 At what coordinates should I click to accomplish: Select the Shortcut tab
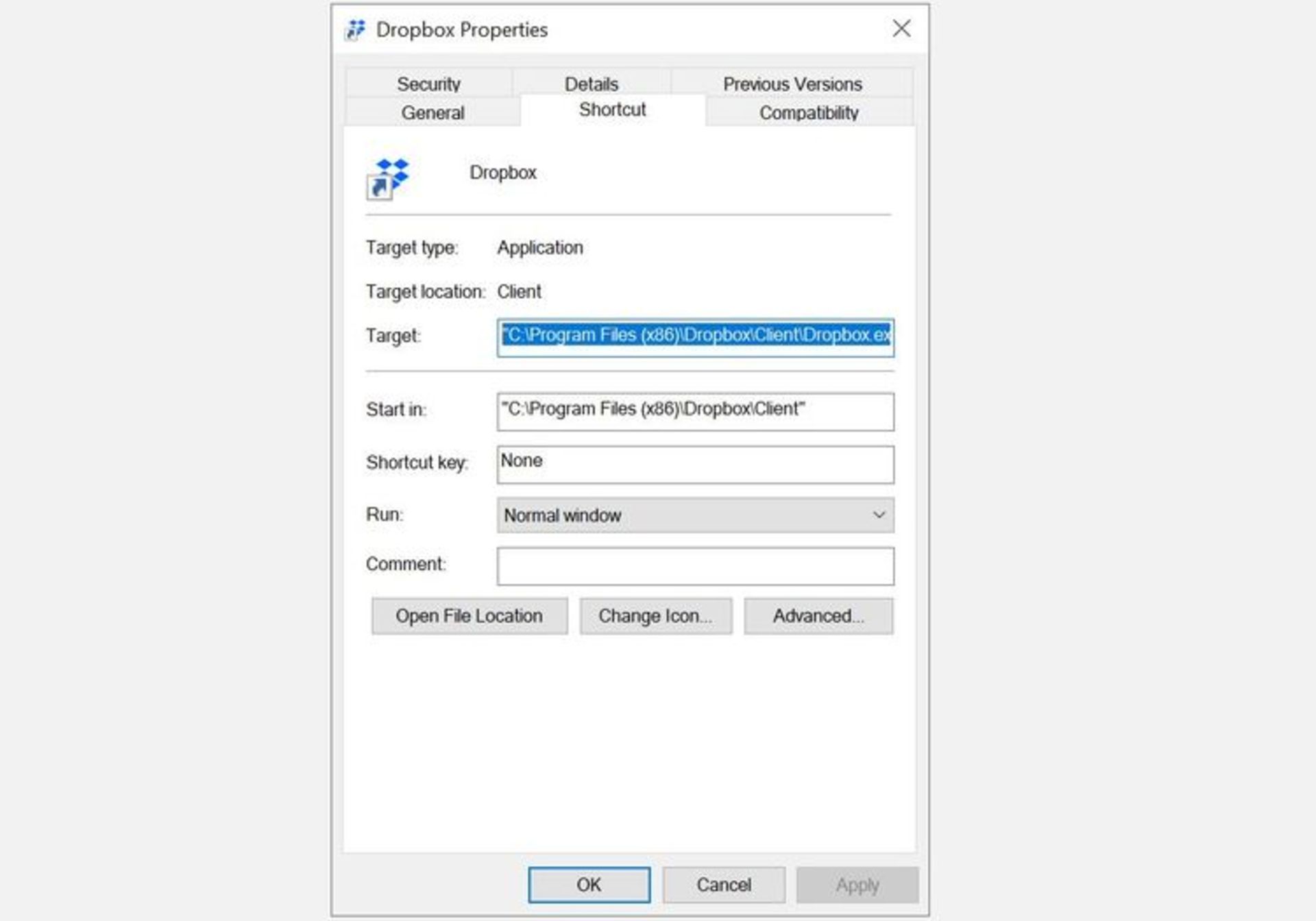(x=613, y=110)
